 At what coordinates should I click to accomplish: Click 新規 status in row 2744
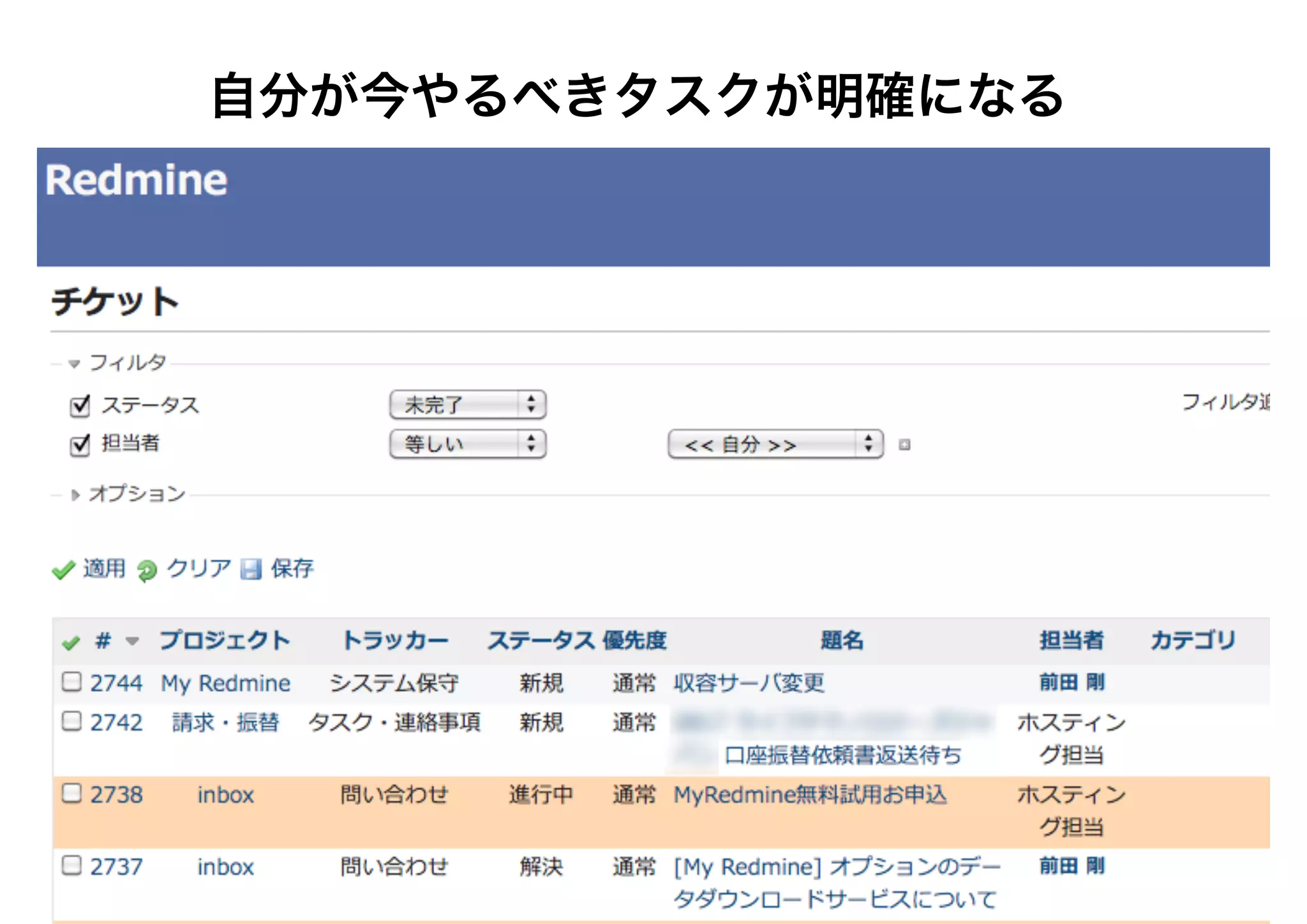tap(541, 683)
